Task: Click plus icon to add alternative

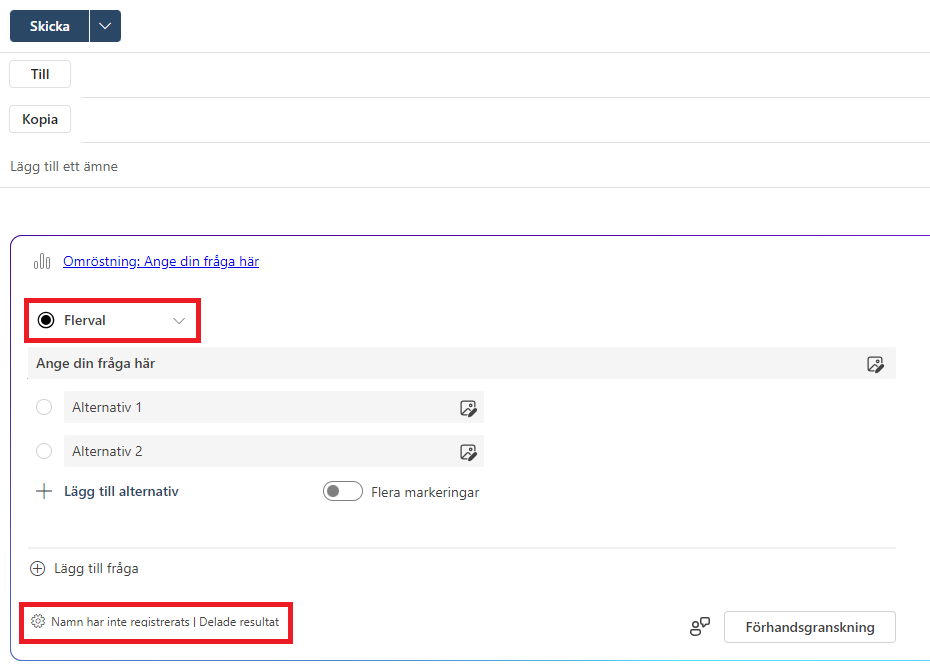Action: [44, 491]
